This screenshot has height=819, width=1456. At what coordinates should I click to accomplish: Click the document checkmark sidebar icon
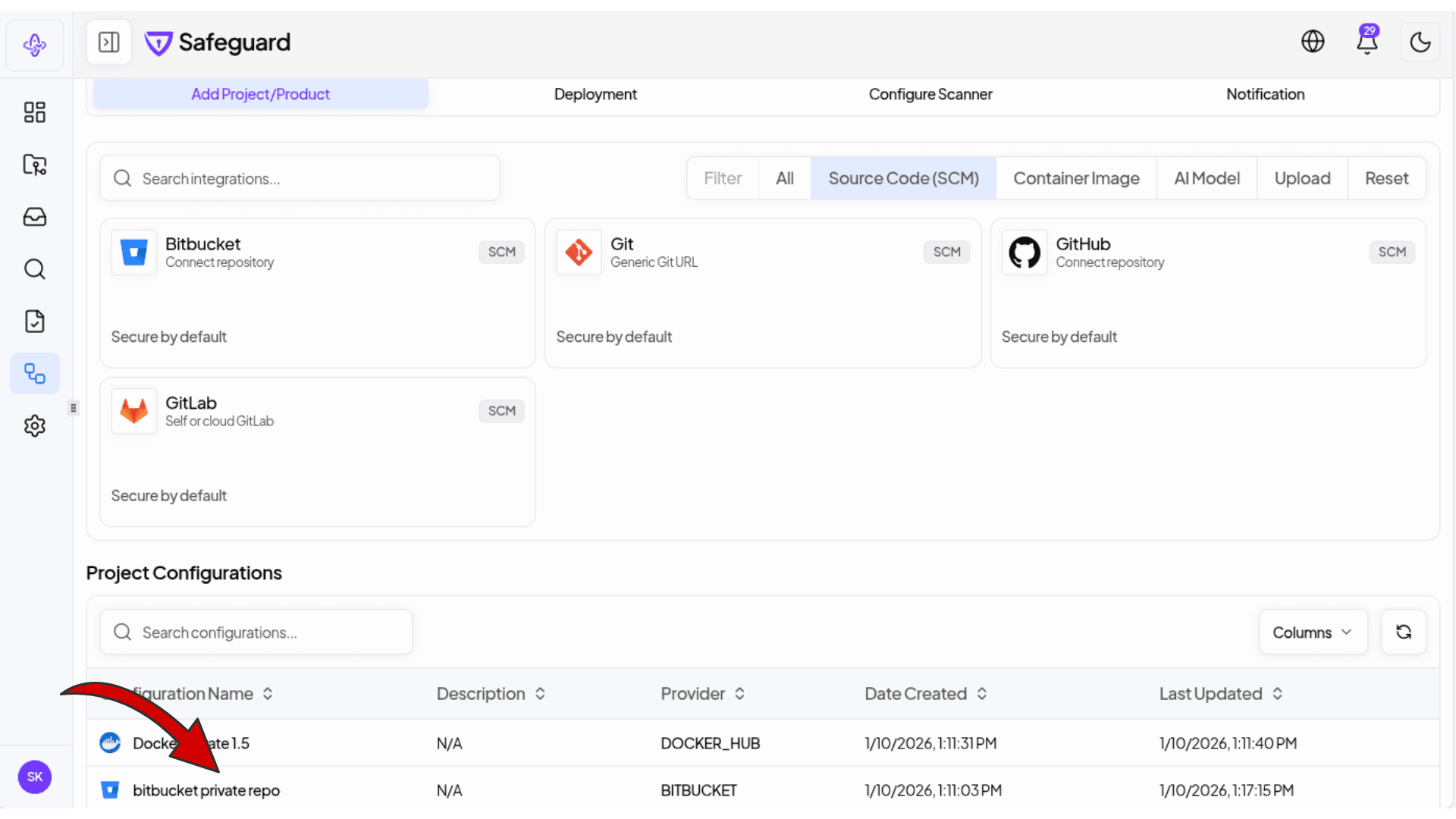[x=35, y=322]
